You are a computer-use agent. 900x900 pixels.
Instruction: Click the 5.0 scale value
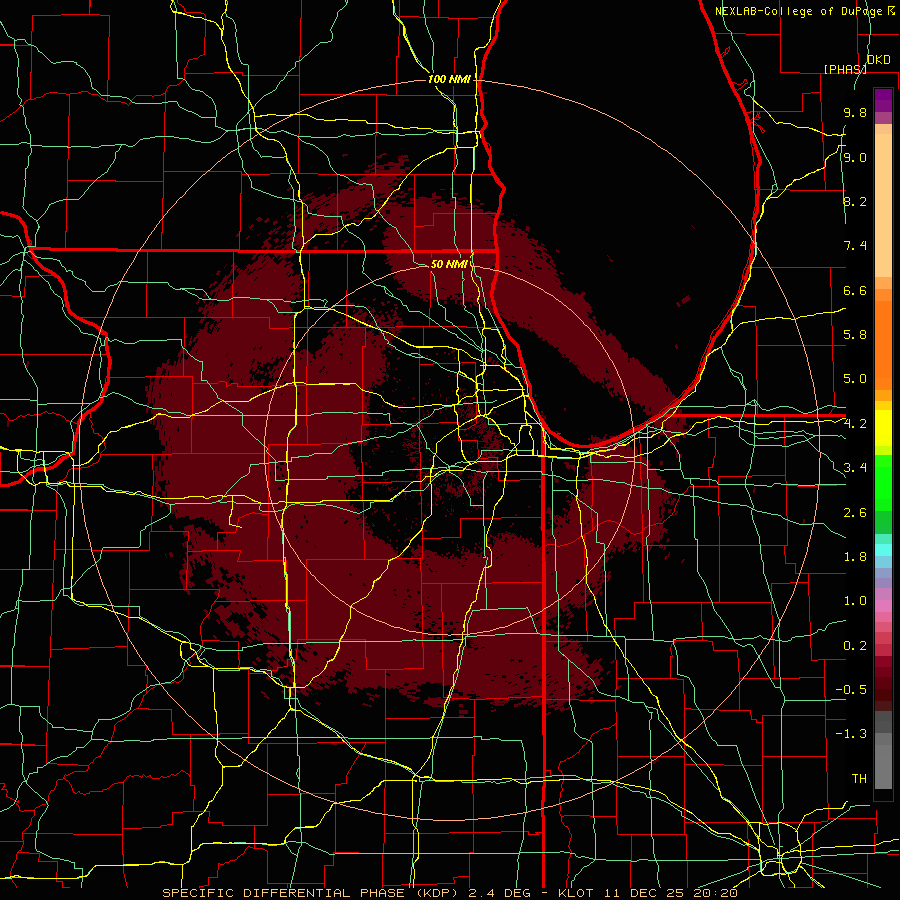855,379
